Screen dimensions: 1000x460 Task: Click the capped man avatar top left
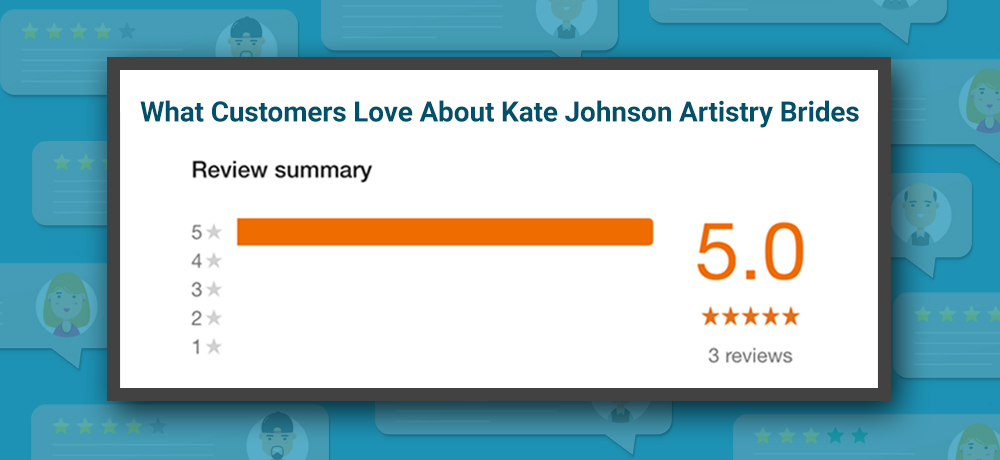point(246,38)
